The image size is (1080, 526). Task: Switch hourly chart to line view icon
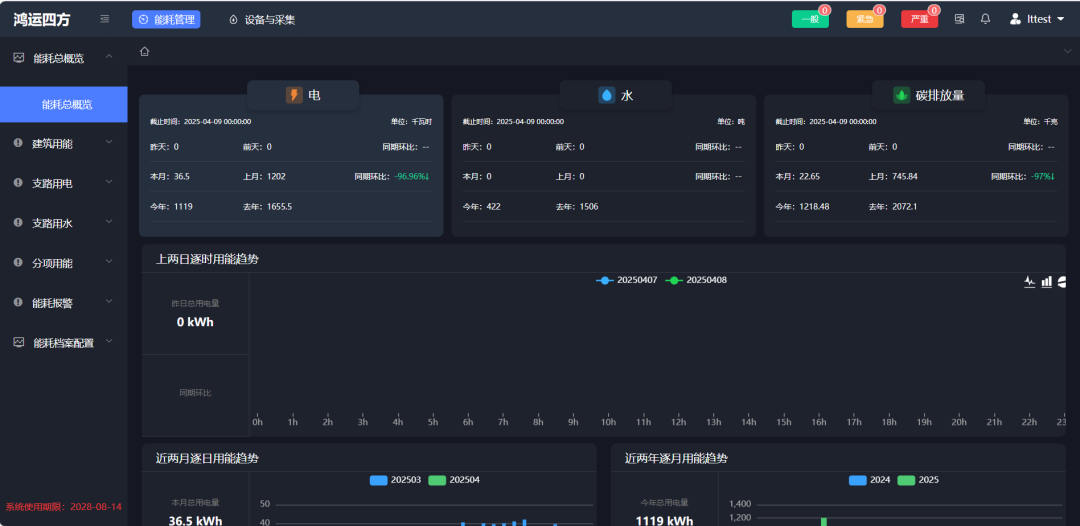pos(1030,282)
